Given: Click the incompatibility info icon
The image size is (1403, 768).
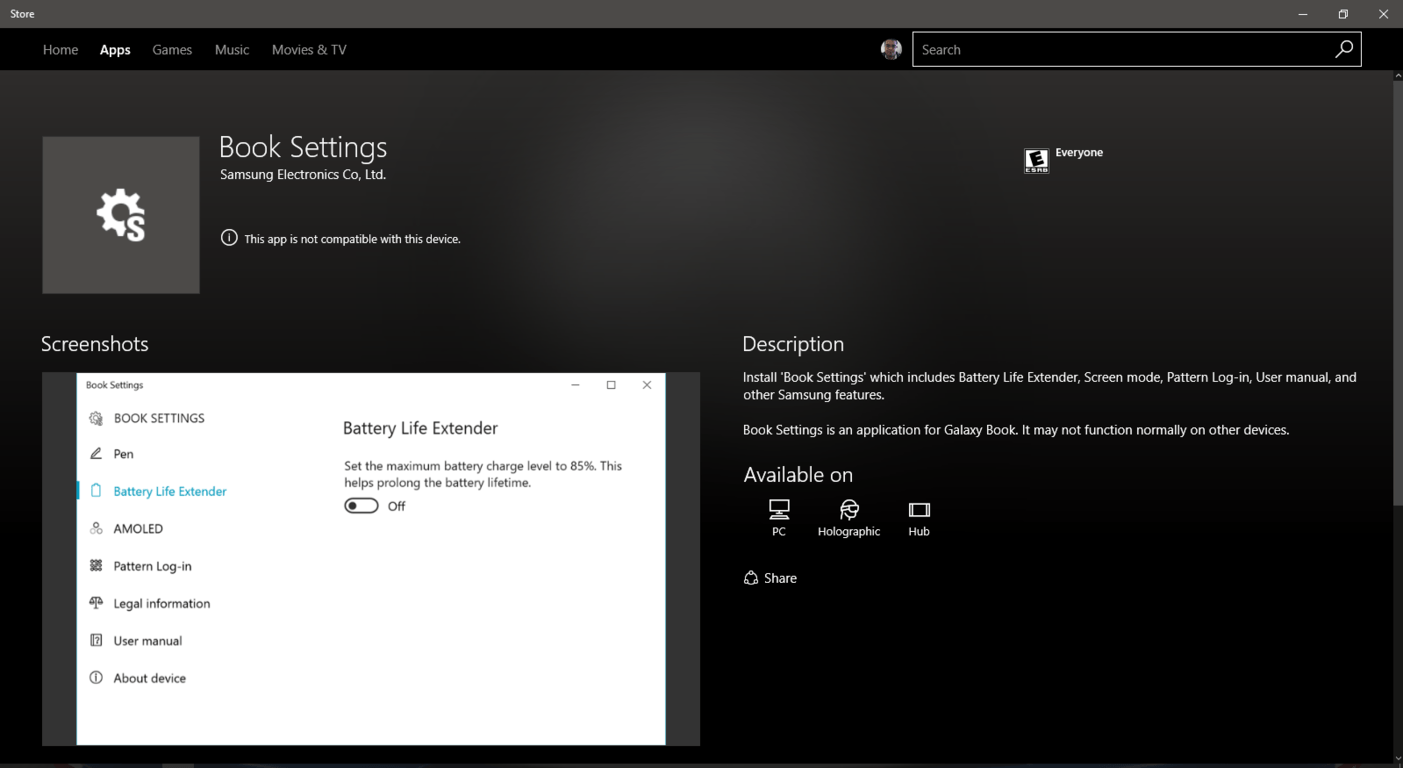Looking at the screenshot, I should [229, 238].
